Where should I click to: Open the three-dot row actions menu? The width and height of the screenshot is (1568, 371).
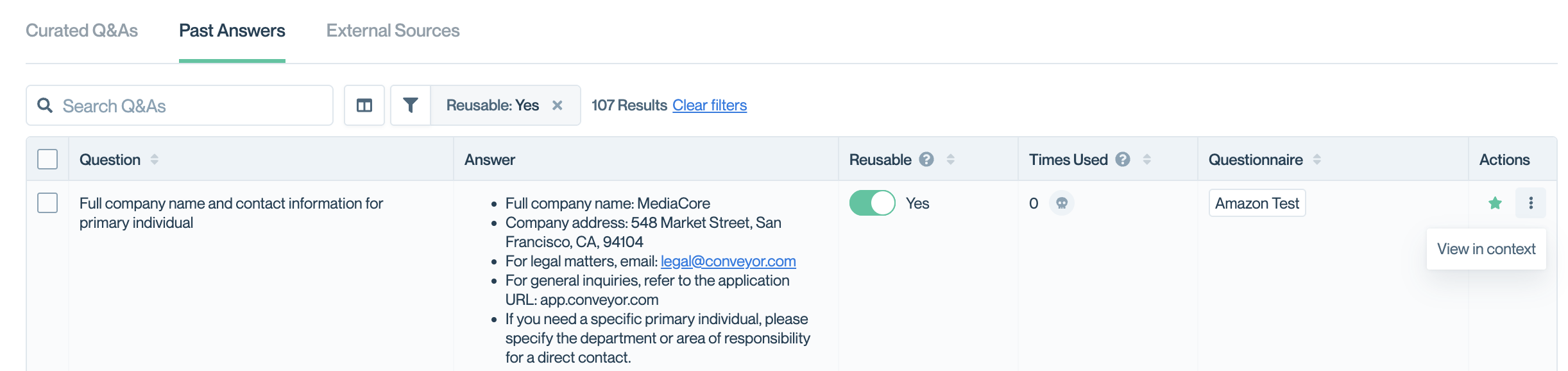[1531, 203]
